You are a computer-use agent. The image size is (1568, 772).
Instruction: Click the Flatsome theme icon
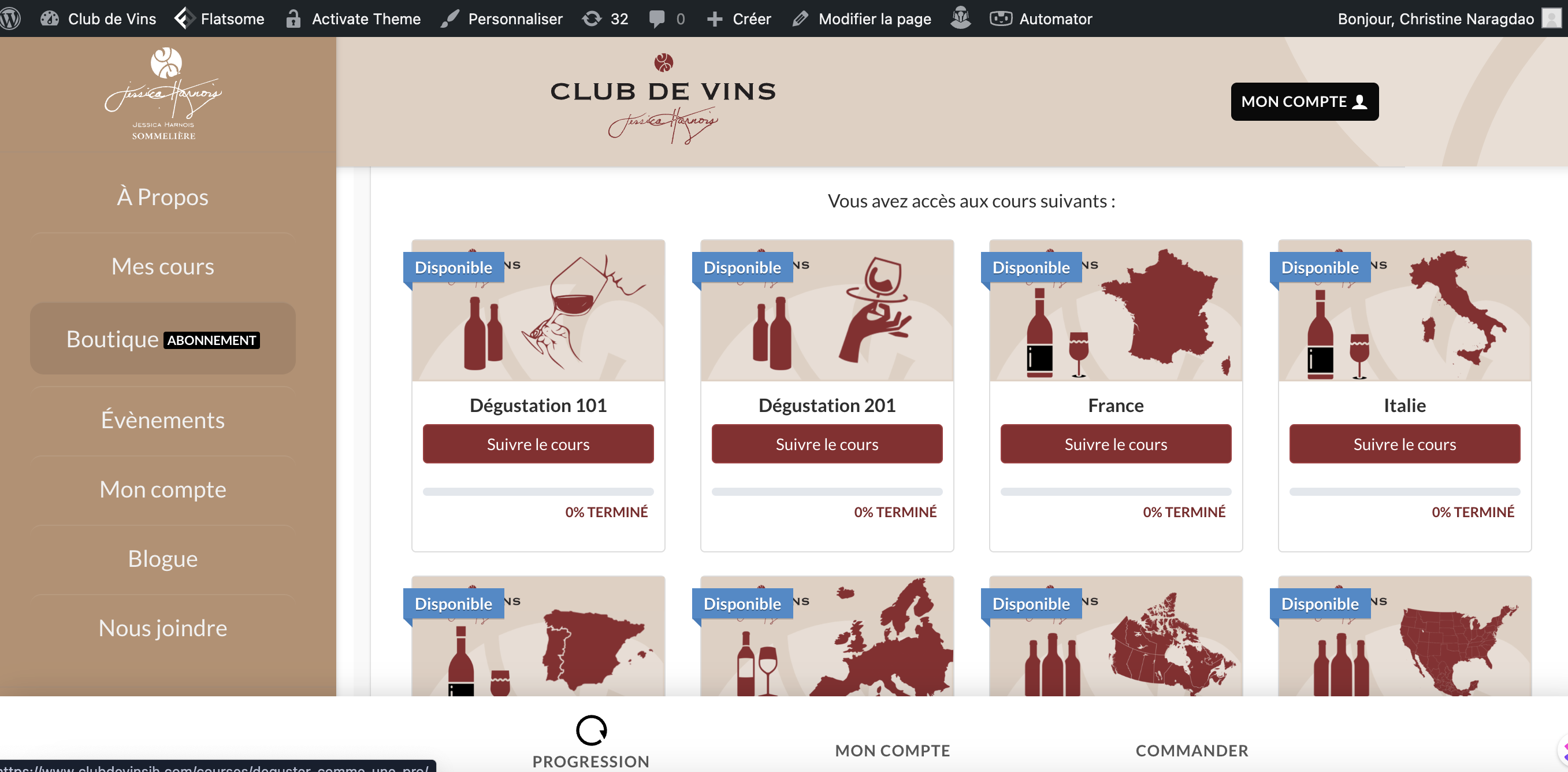coord(184,19)
